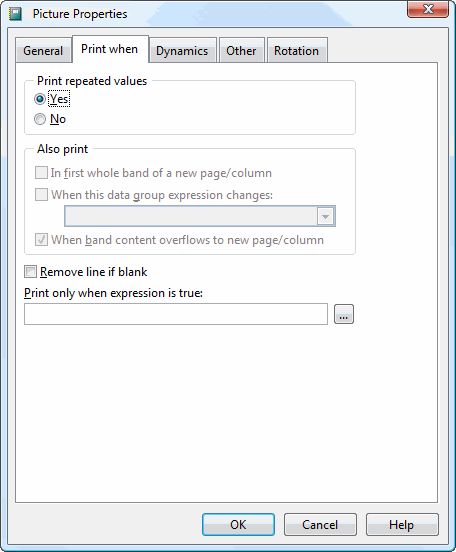Select No for Print repeated values
This screenshot has height=552, width=456.
[40, 119]
